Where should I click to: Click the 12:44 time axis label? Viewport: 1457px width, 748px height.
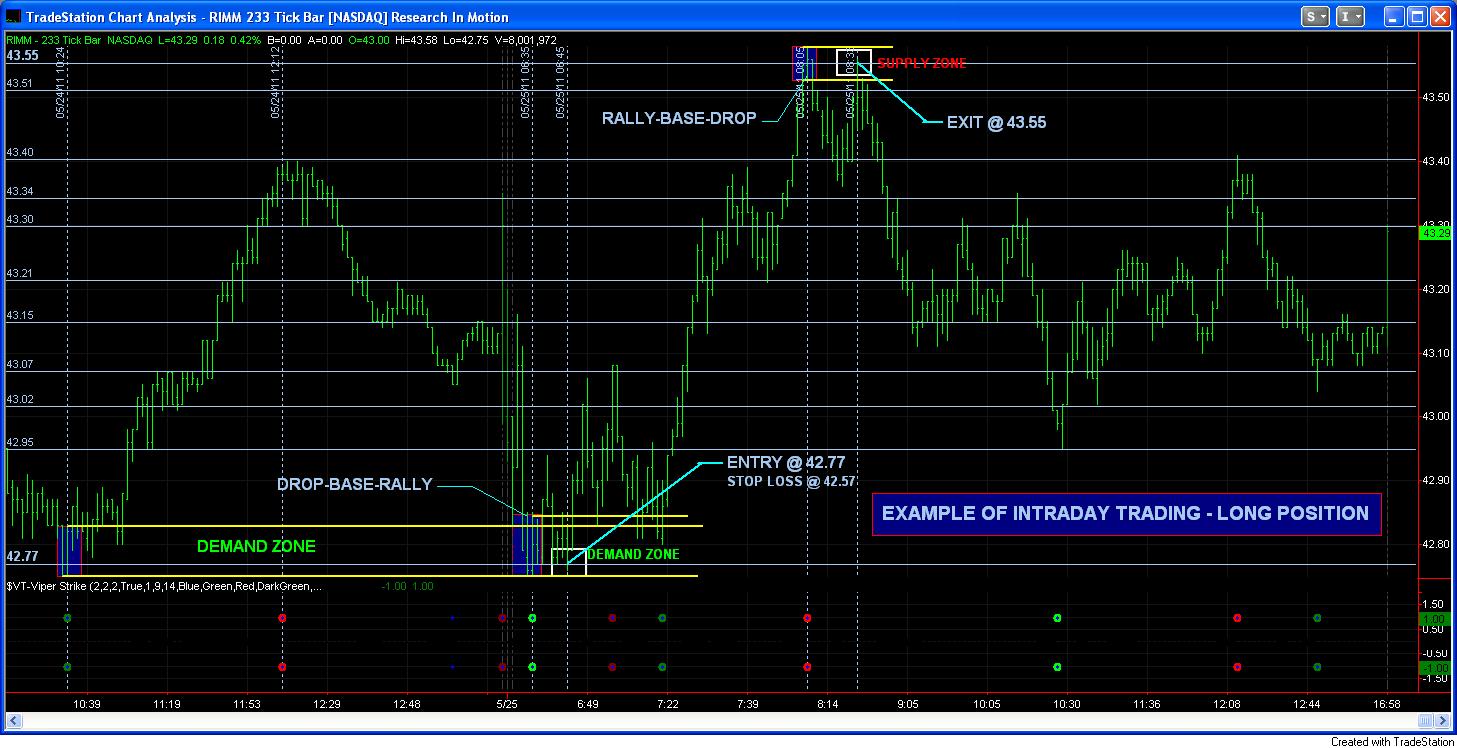tap(1307, 705)
